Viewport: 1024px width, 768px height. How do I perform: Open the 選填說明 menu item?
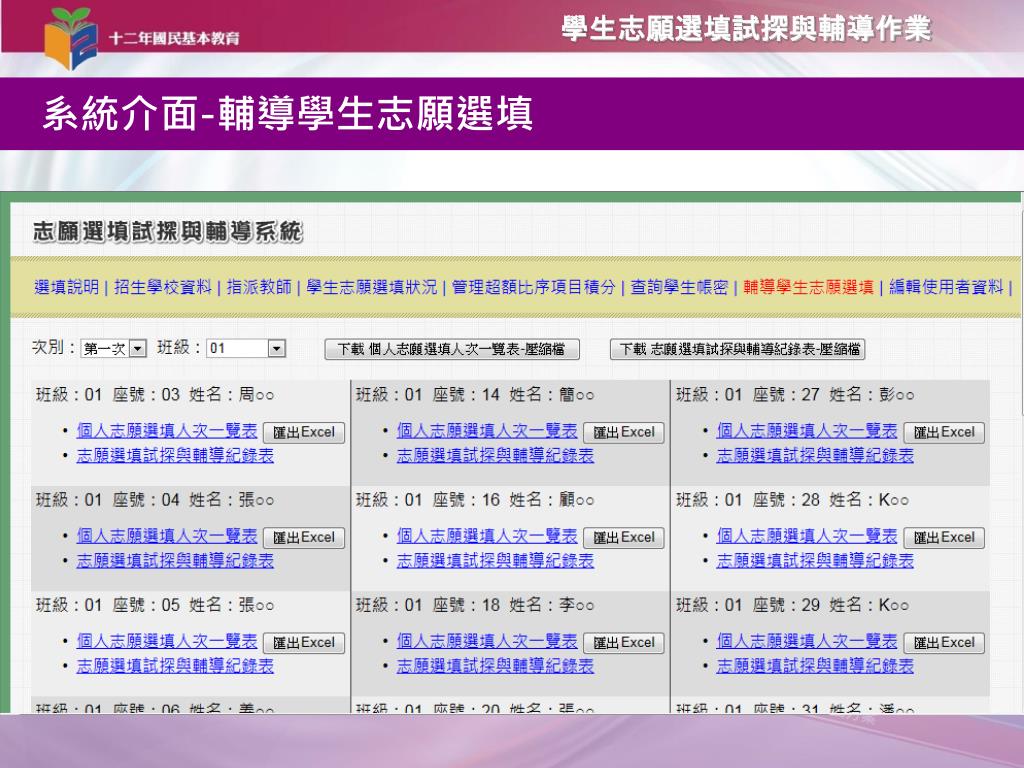pyautogui.click(x=67, y=287)
